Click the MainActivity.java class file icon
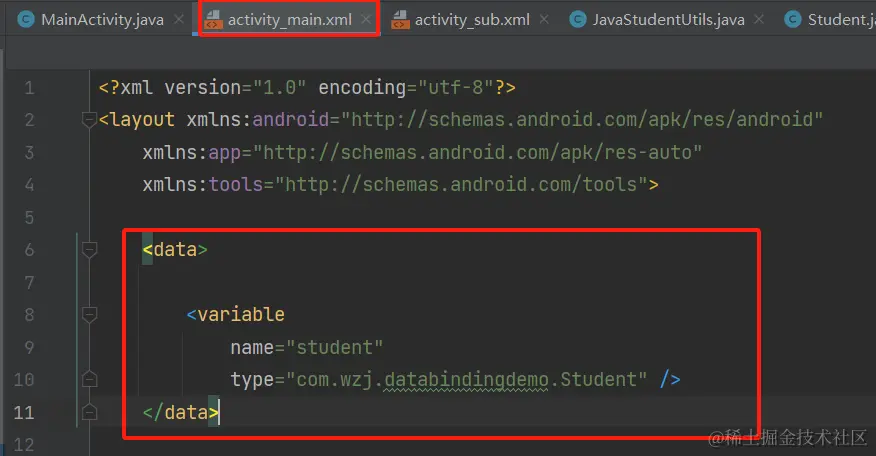The image size is (876, 456). click(26, 20)
